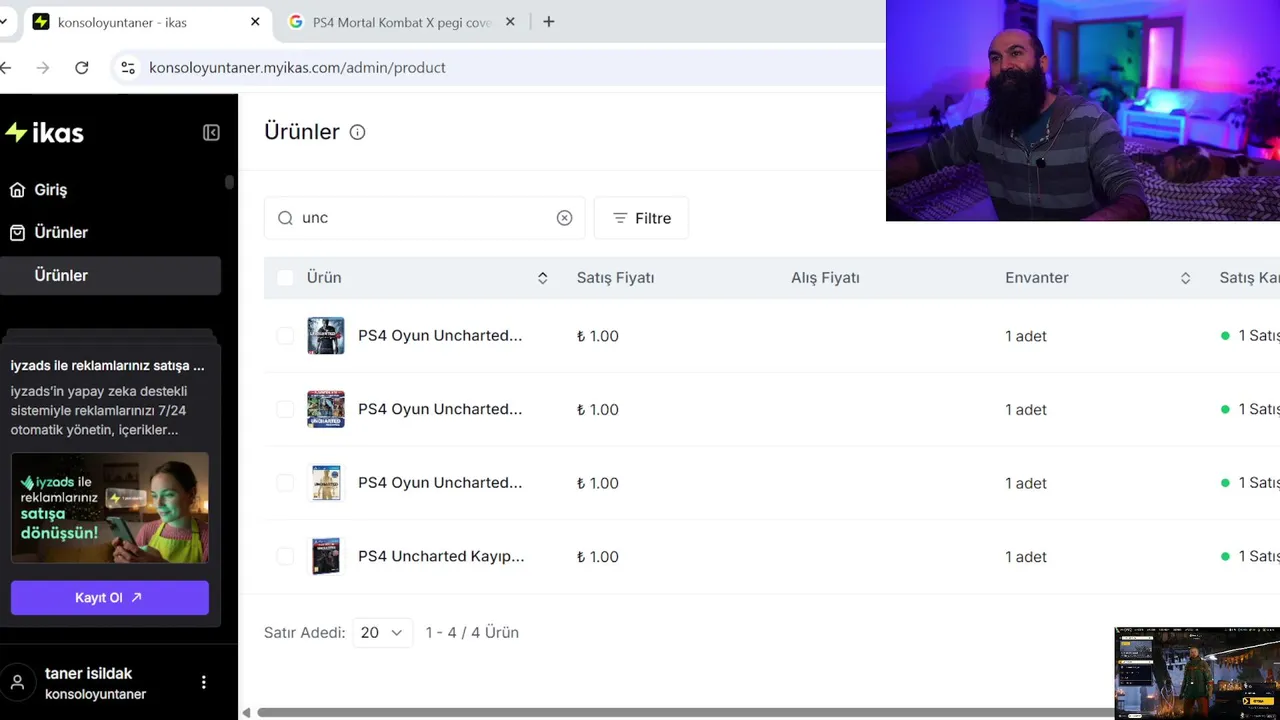
Task: Open a new browser tab
Action: [548, 22]
